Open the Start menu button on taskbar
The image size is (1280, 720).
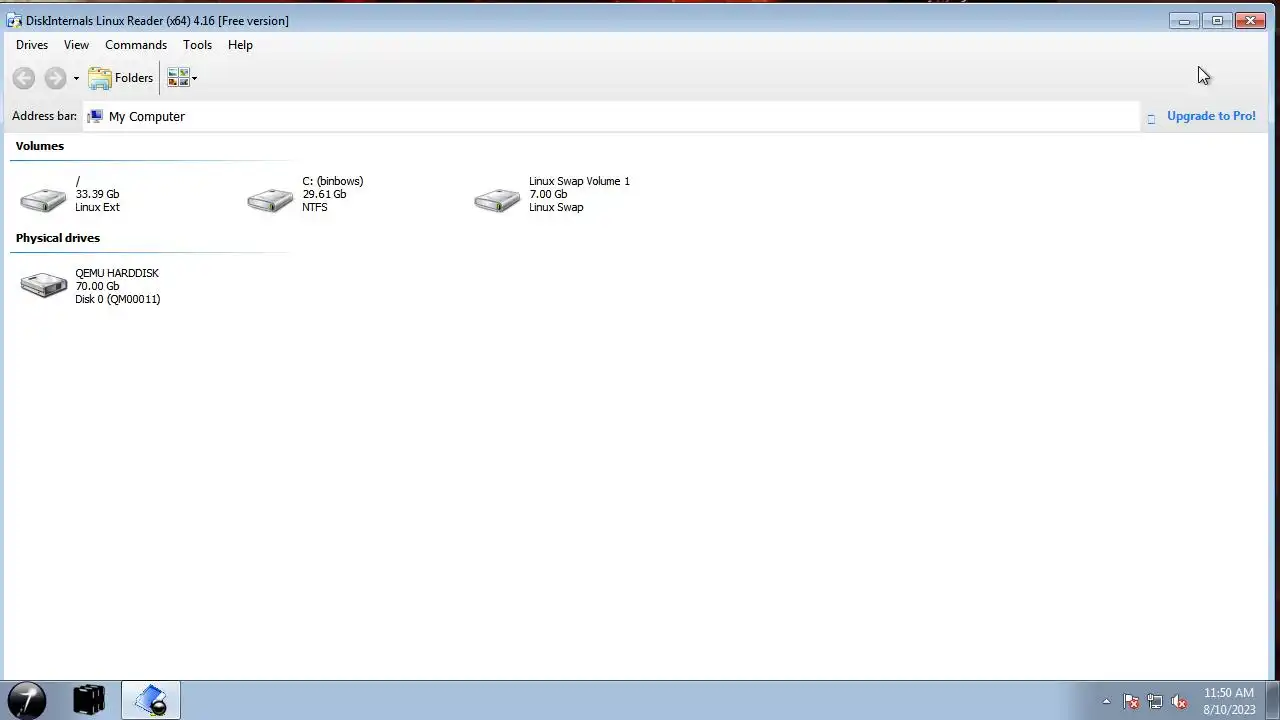tap(27, 700)
